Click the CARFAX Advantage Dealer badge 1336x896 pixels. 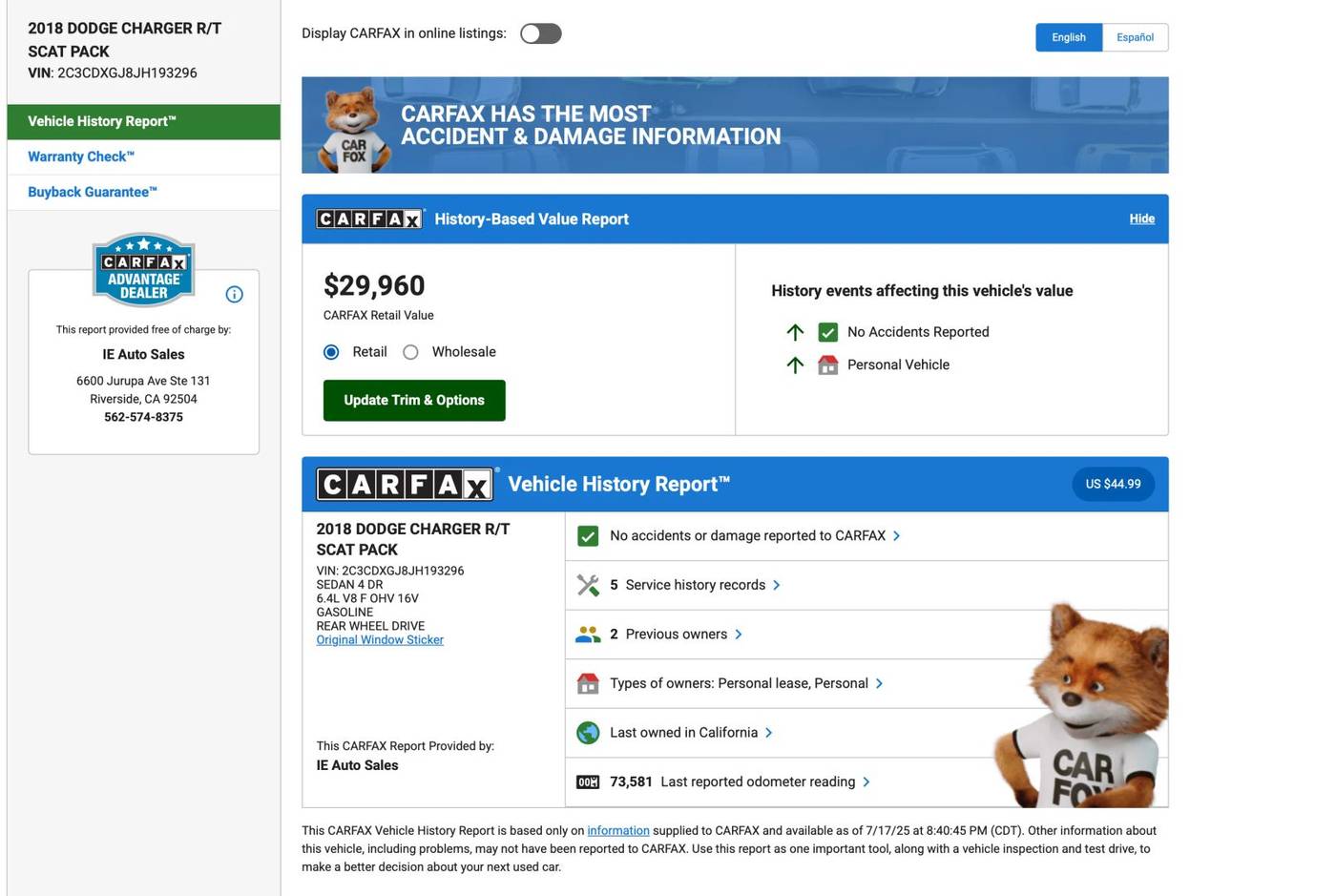tap(143, 270)
